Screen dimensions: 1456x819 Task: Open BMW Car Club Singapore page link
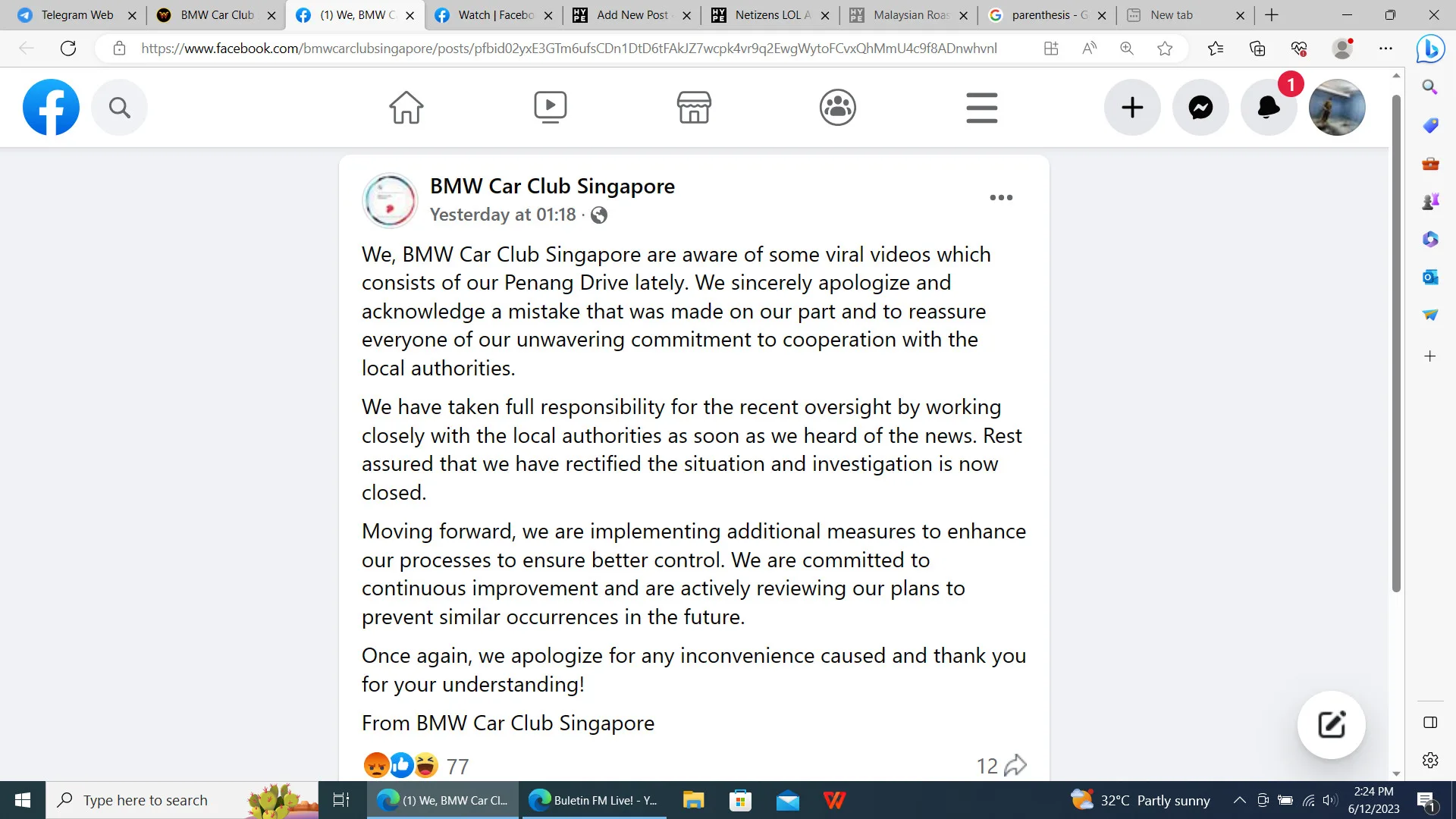(x=552, y=187)
